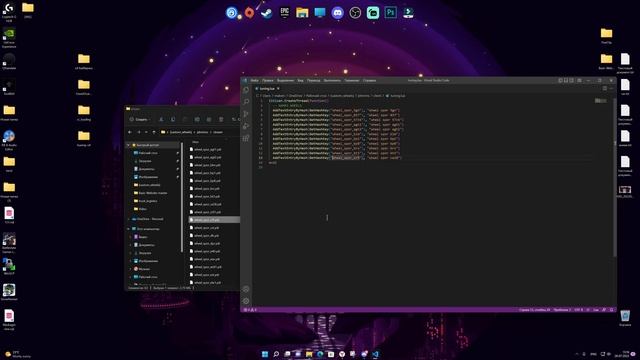Open Discord from the top dock
This screenshot has height=360, width=640.
[338, 13]
